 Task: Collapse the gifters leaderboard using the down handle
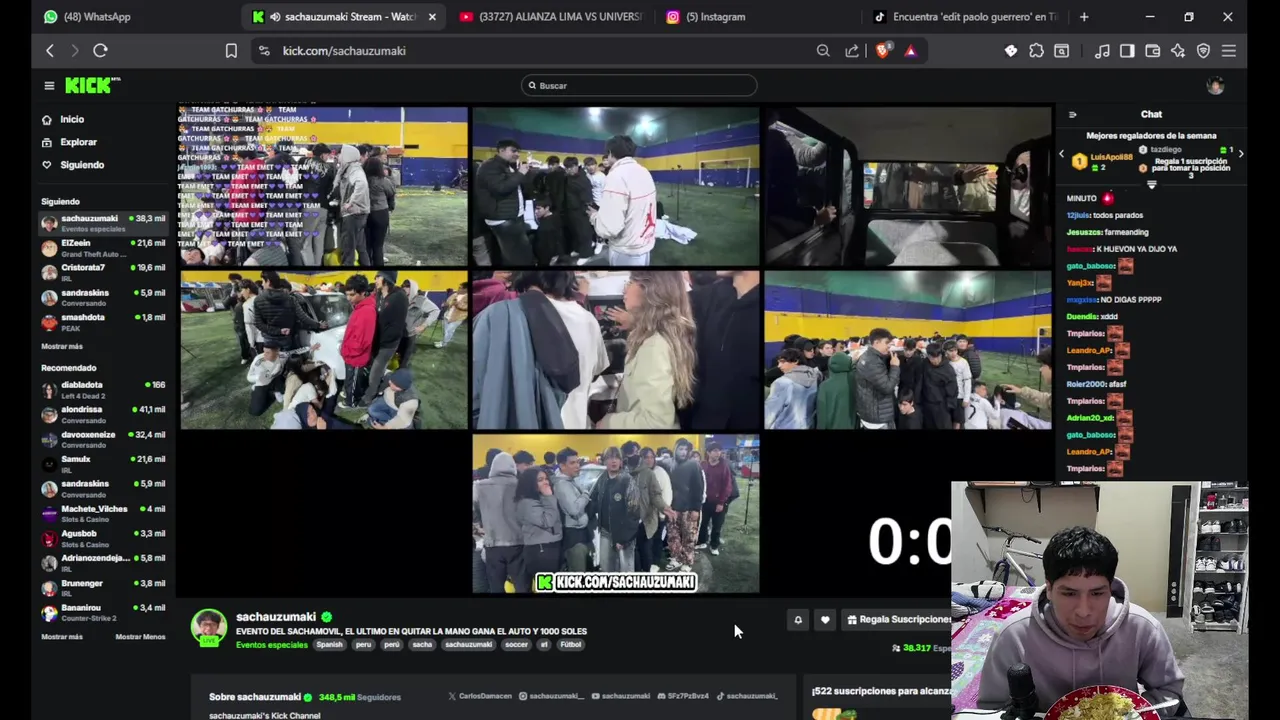pyautogui.click(x=1151, y=185)
